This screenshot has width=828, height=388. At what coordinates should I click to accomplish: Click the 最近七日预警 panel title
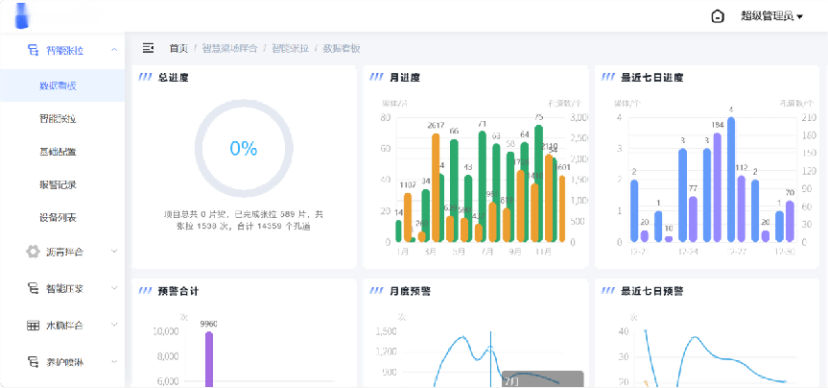click(x=652, y=291)
